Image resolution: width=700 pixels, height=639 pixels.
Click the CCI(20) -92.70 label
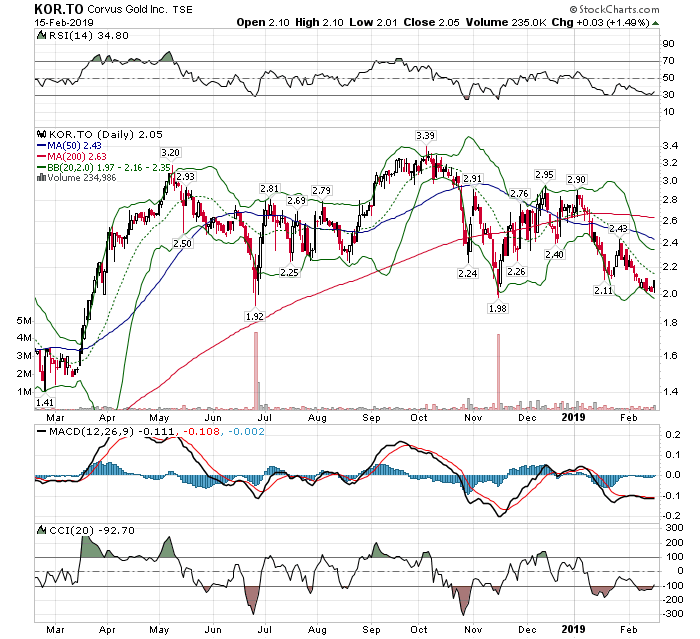(91, 530)
